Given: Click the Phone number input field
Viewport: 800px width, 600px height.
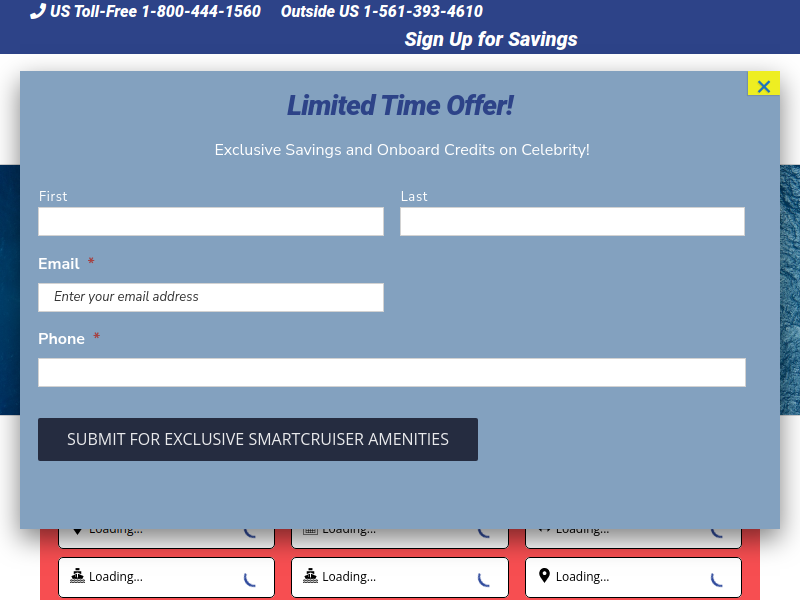Looking at the screenshot, I should (392, 372).
